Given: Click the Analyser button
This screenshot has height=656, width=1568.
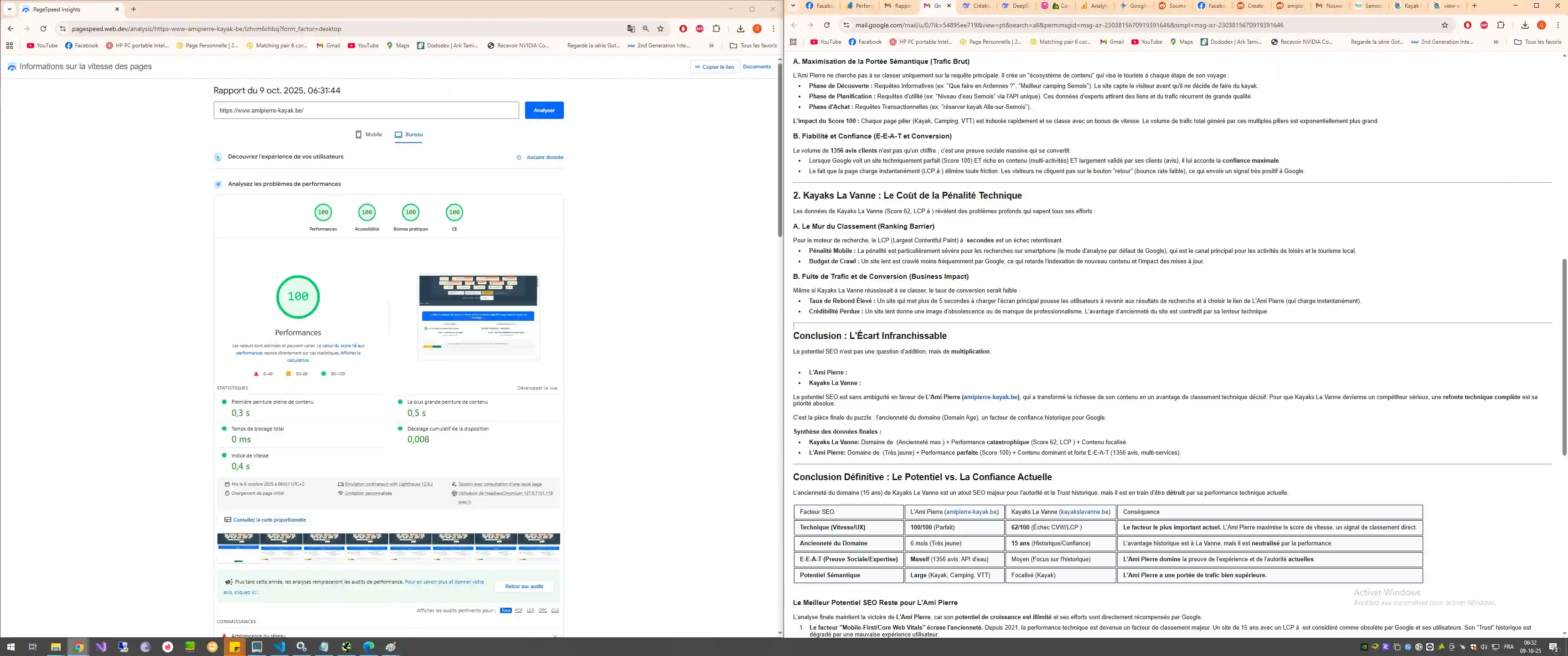Looking at the screenshot, I should 544,110.
